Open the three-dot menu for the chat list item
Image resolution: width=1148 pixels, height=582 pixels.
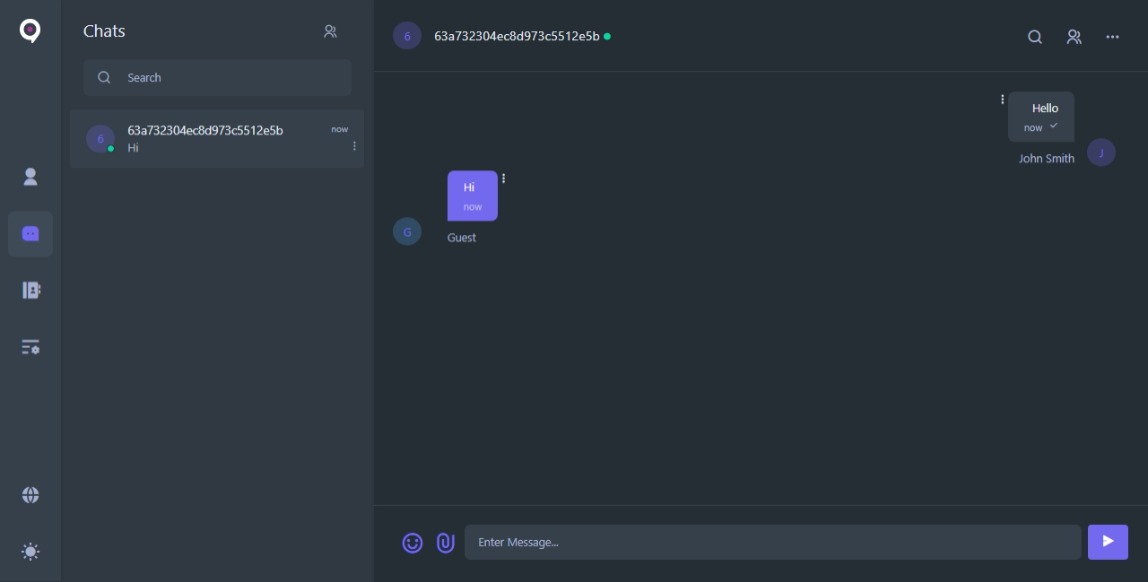356,148
